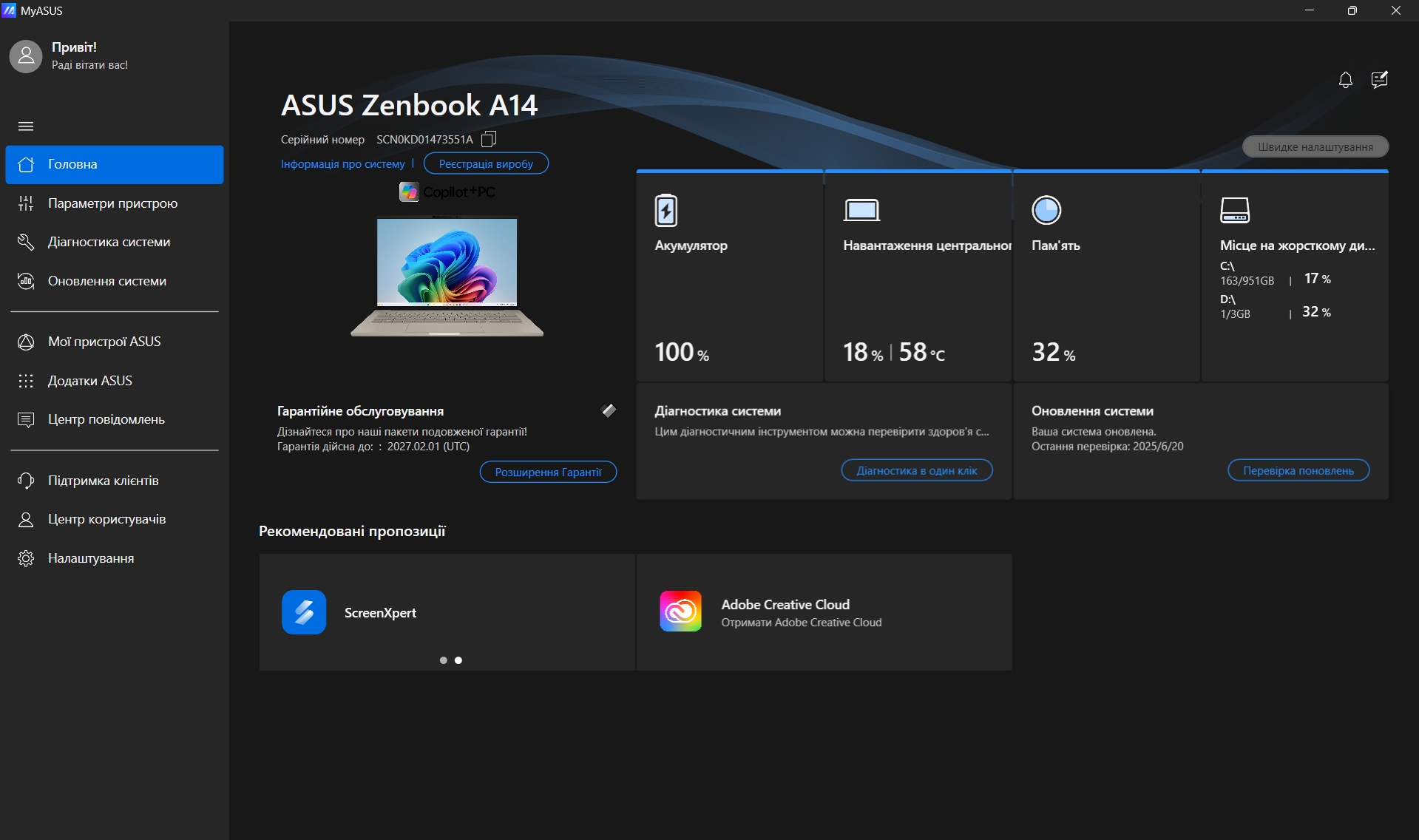Screen dimensions: 1419x840
Task: Open notifications via the bell icon
Action: [1345, 80]
